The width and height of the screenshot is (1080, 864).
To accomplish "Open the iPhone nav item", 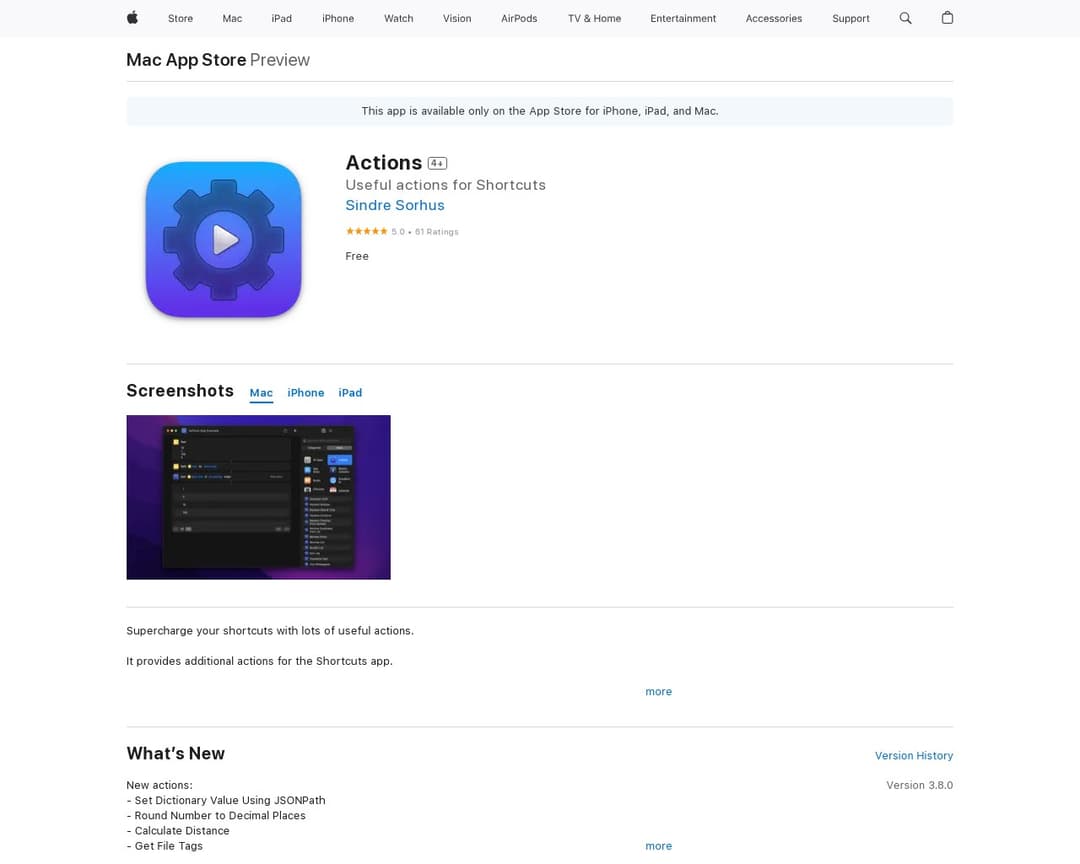I will coord(338,19).
